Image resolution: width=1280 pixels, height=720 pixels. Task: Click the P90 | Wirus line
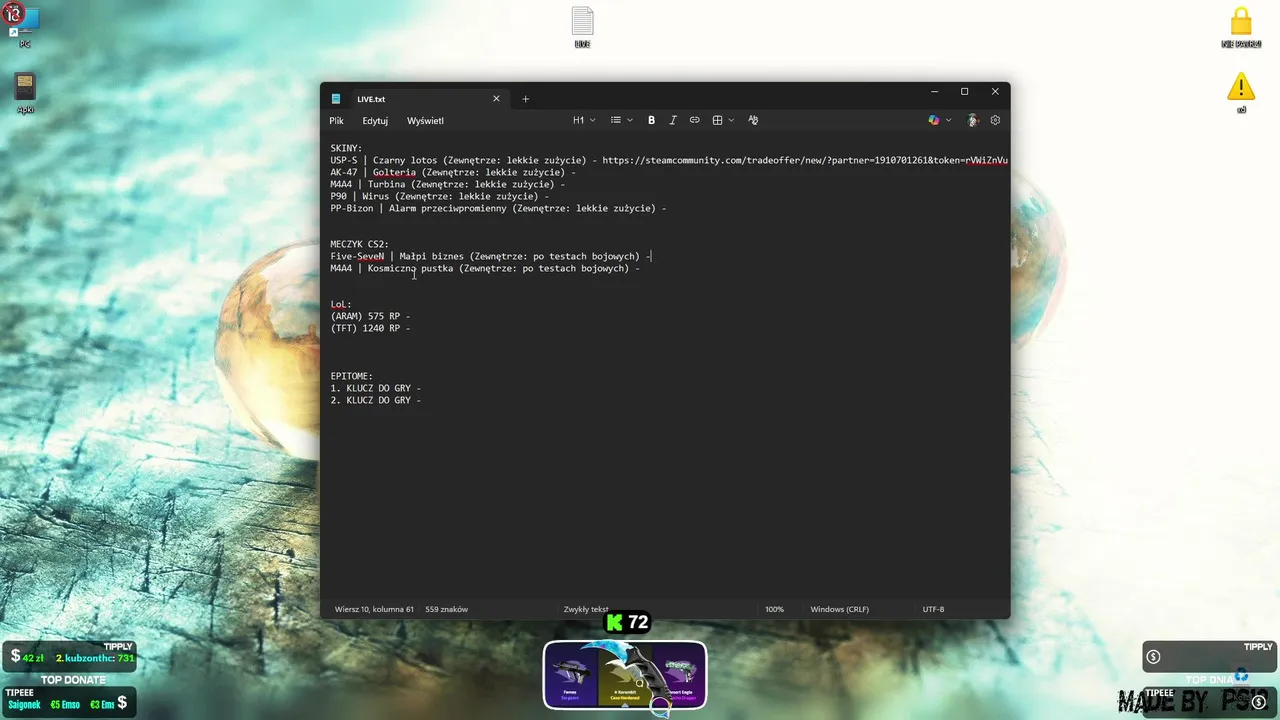click(440, 196)
